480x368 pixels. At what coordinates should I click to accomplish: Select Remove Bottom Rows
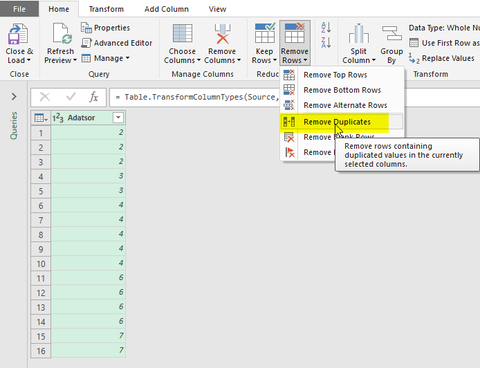pos(342,90)
